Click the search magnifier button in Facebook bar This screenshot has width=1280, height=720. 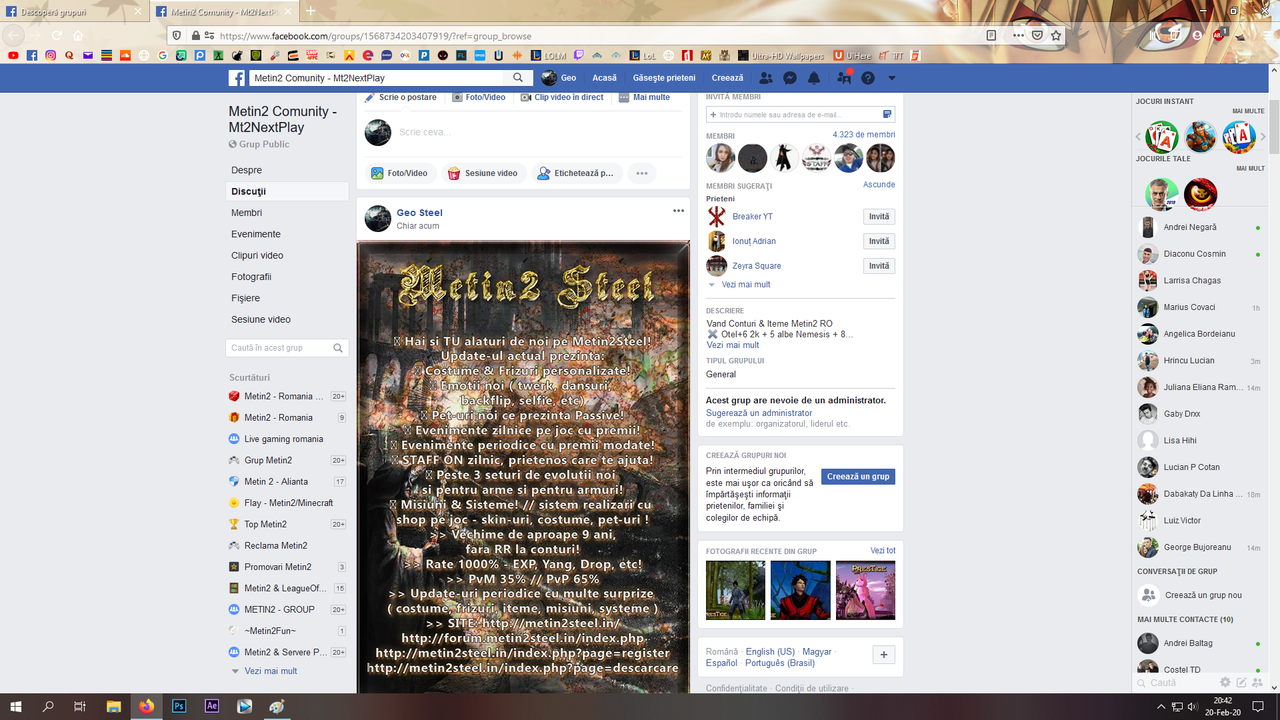click(x=518, y=78)
